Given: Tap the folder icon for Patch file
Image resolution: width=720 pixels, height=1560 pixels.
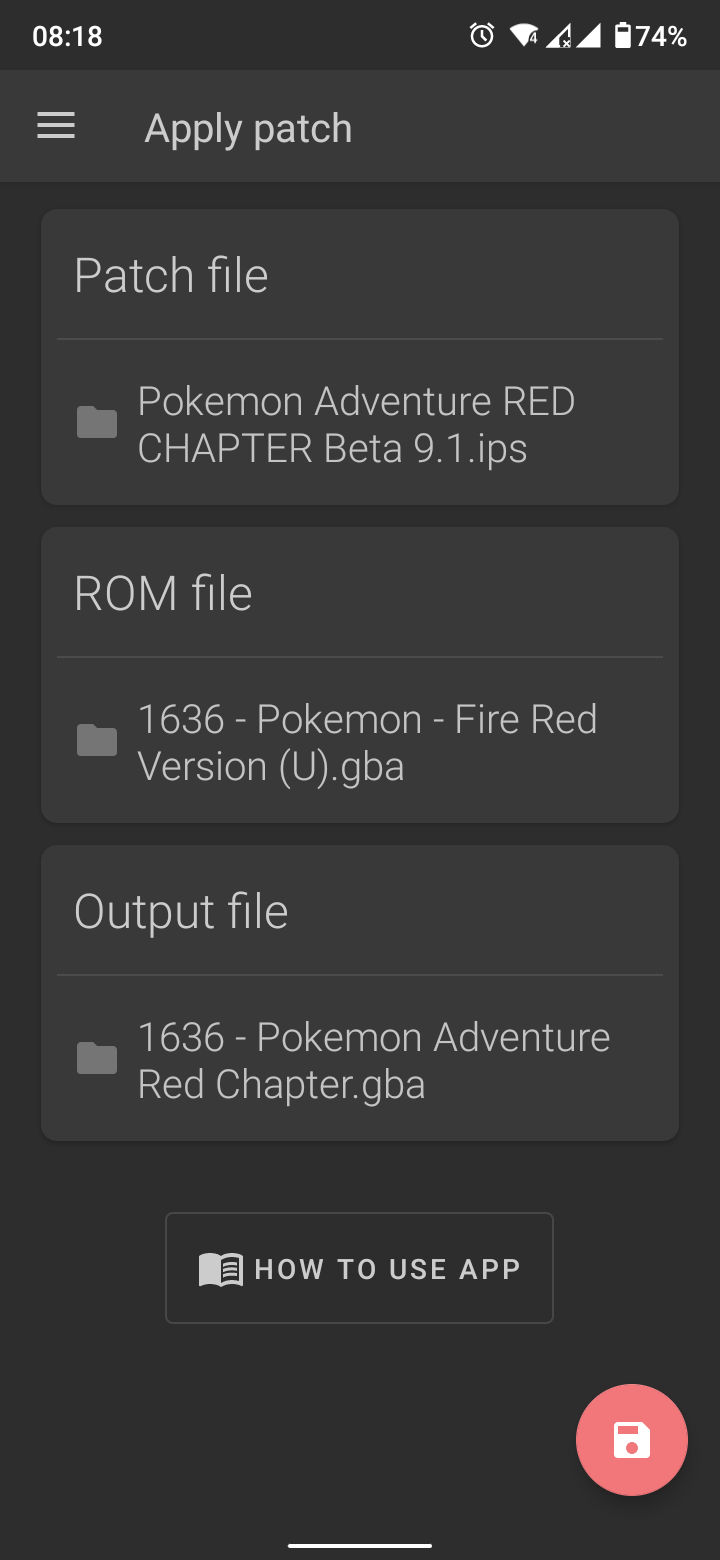Looking at the screenshot, I should pos(97,423).
